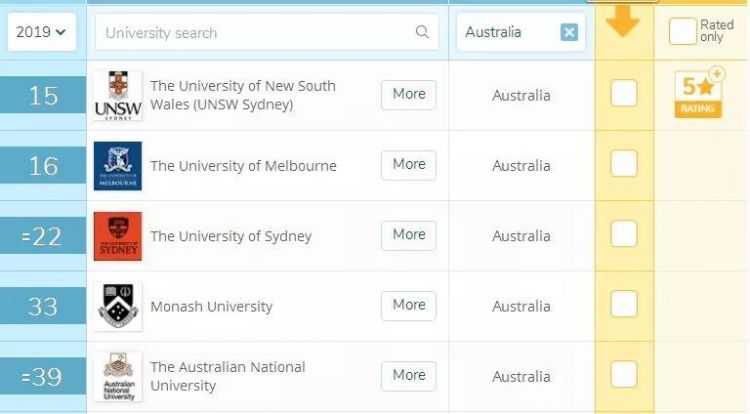Click More button for UNSW Sydney
This screenshot has width=750, height=414.
click(x=408, y=94)
